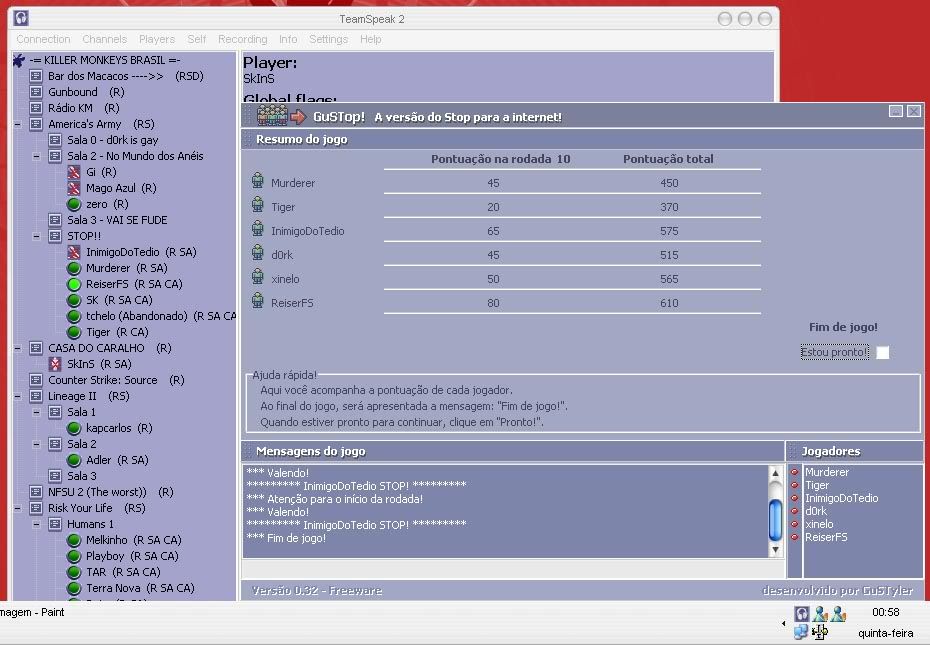The width and height of the screenshot is (930, 645).
Task: Click the green light beside Adler
Action: [x=74, y=460]
